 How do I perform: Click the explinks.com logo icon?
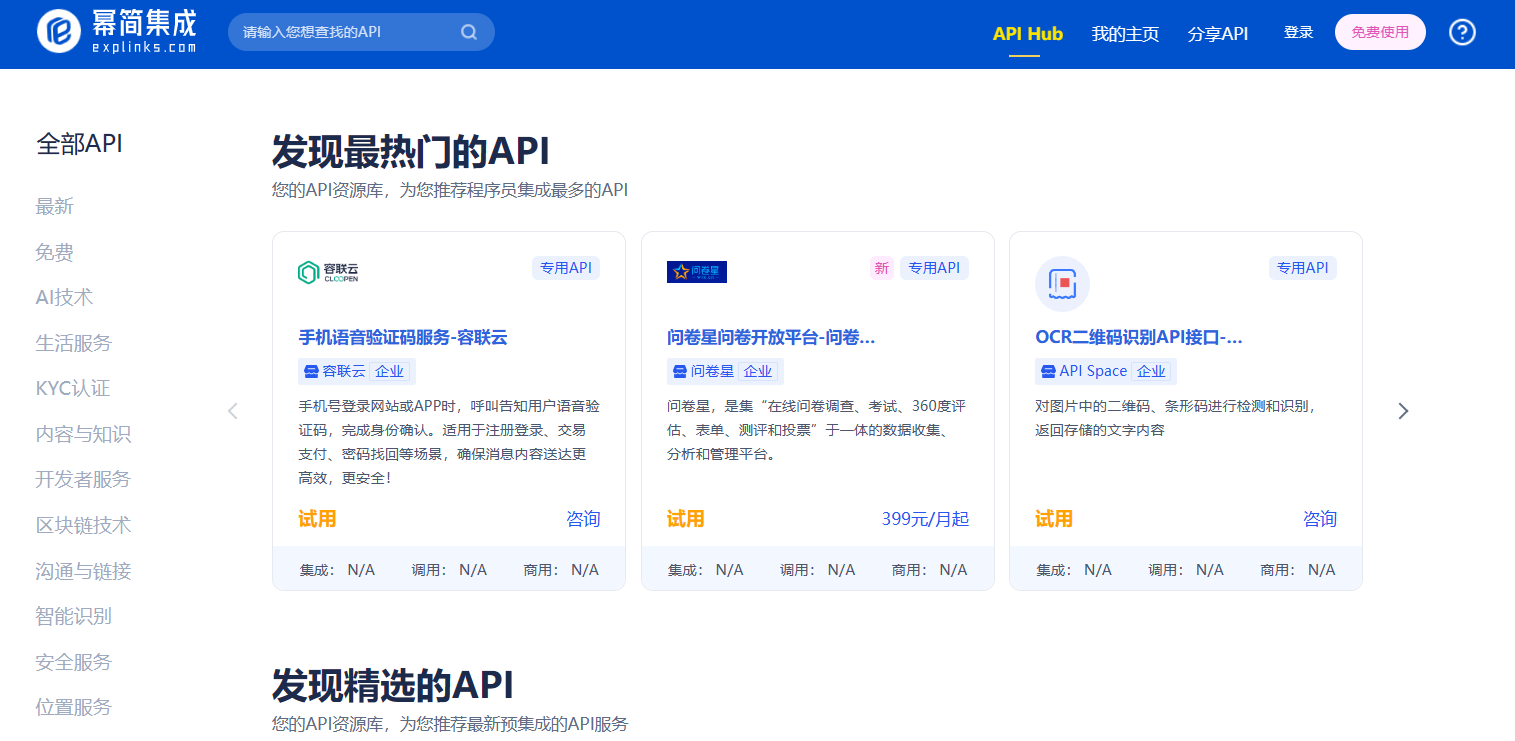pos(58,32)
